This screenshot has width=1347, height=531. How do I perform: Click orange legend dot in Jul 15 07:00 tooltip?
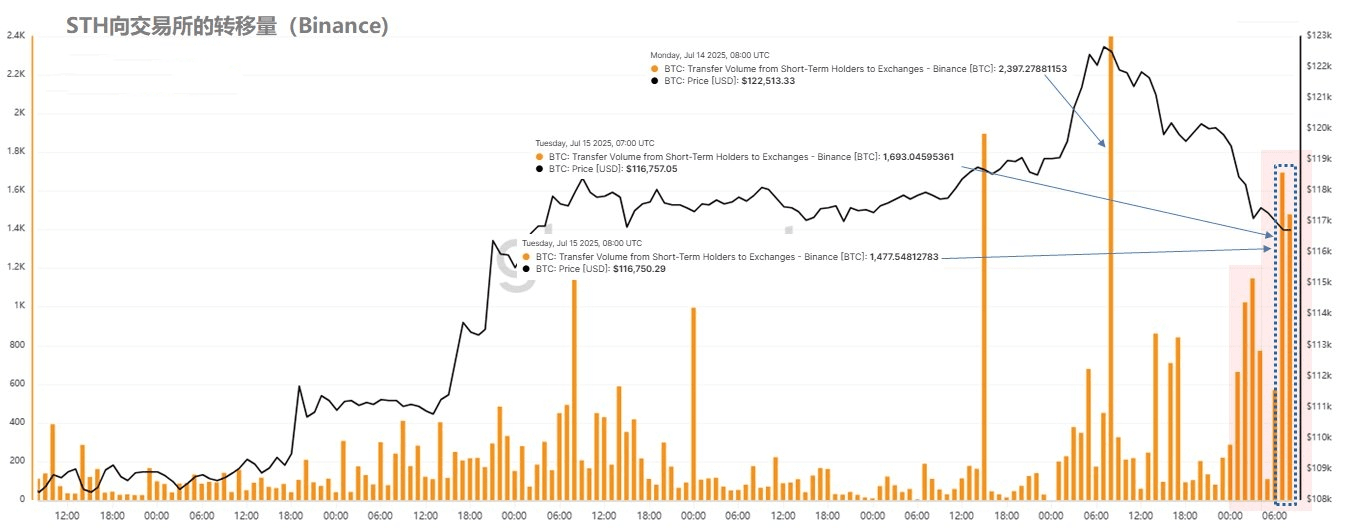pos(539,157)
